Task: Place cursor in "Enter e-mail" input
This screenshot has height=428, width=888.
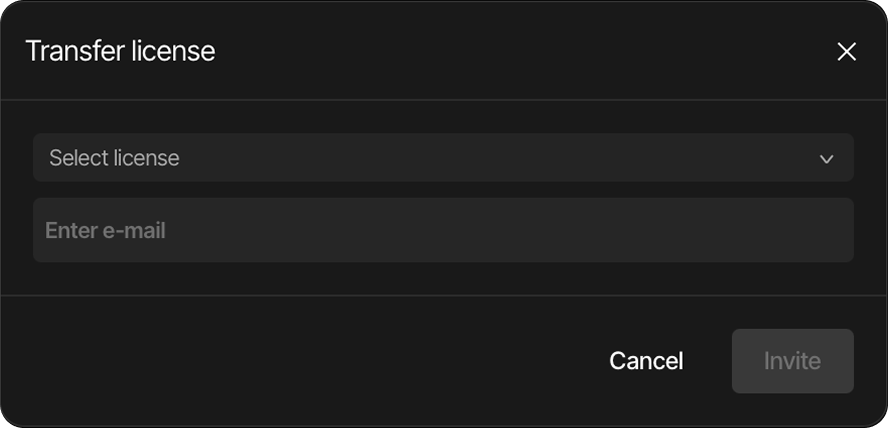Action: point(443,230)
